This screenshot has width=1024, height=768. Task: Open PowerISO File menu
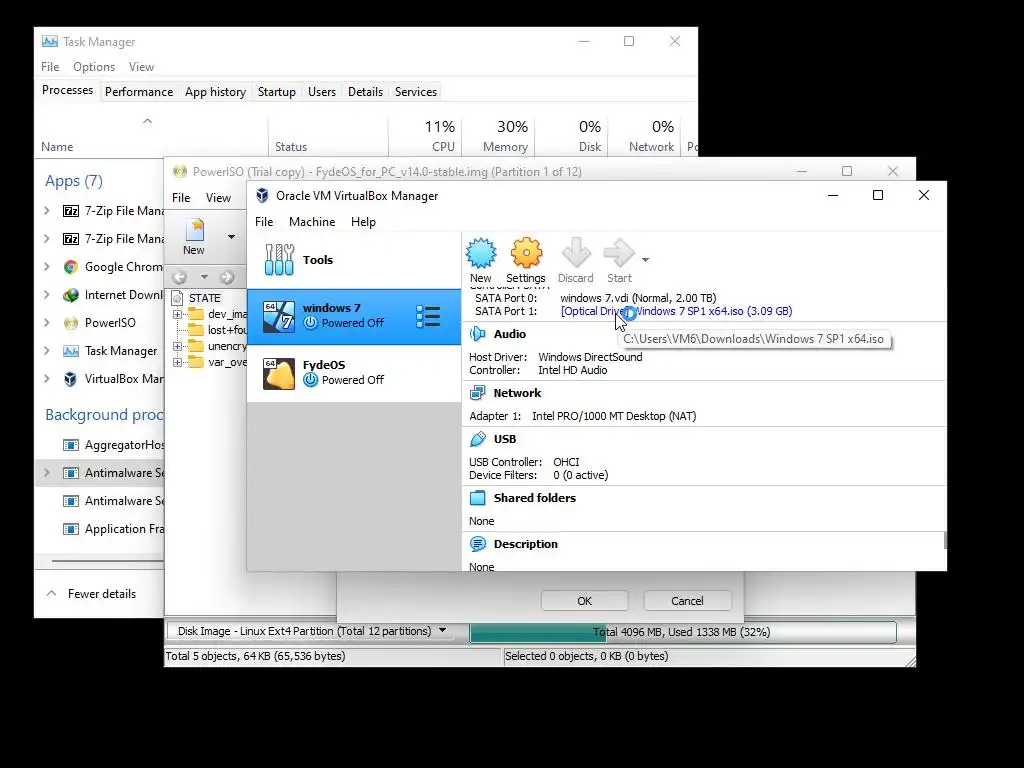tap(181, 198)
